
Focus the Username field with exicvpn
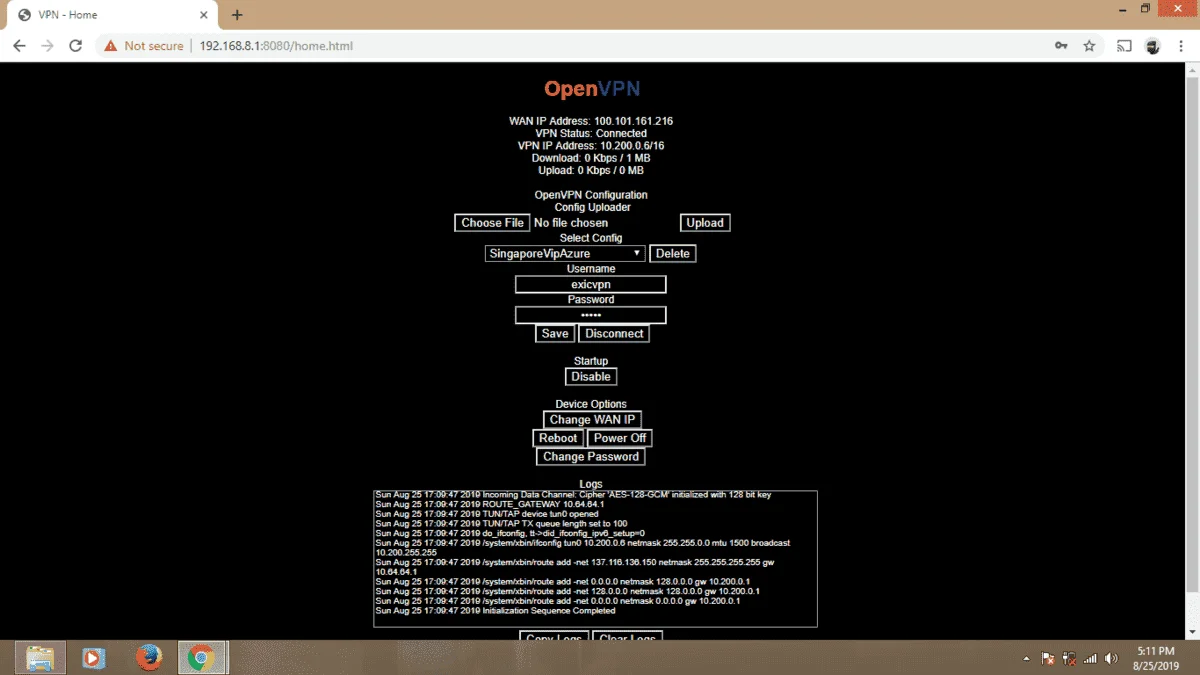tap(591, 285)
